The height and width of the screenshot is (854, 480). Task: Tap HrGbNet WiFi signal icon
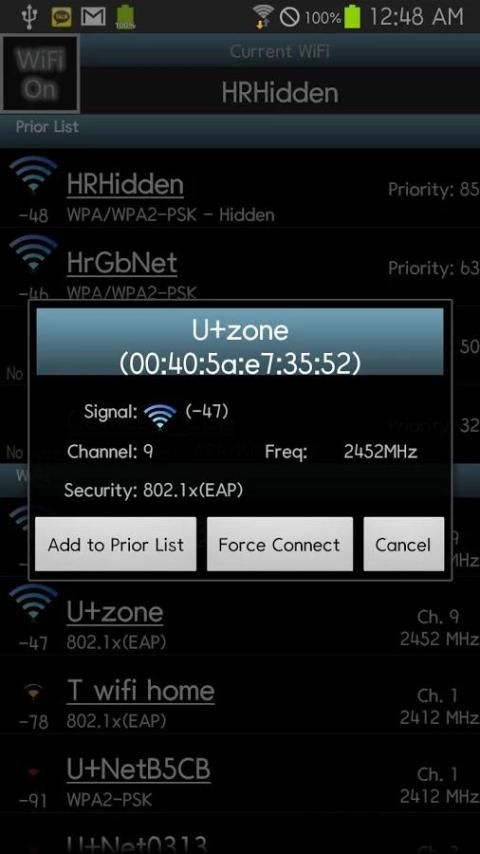click(x=33, y=253)
